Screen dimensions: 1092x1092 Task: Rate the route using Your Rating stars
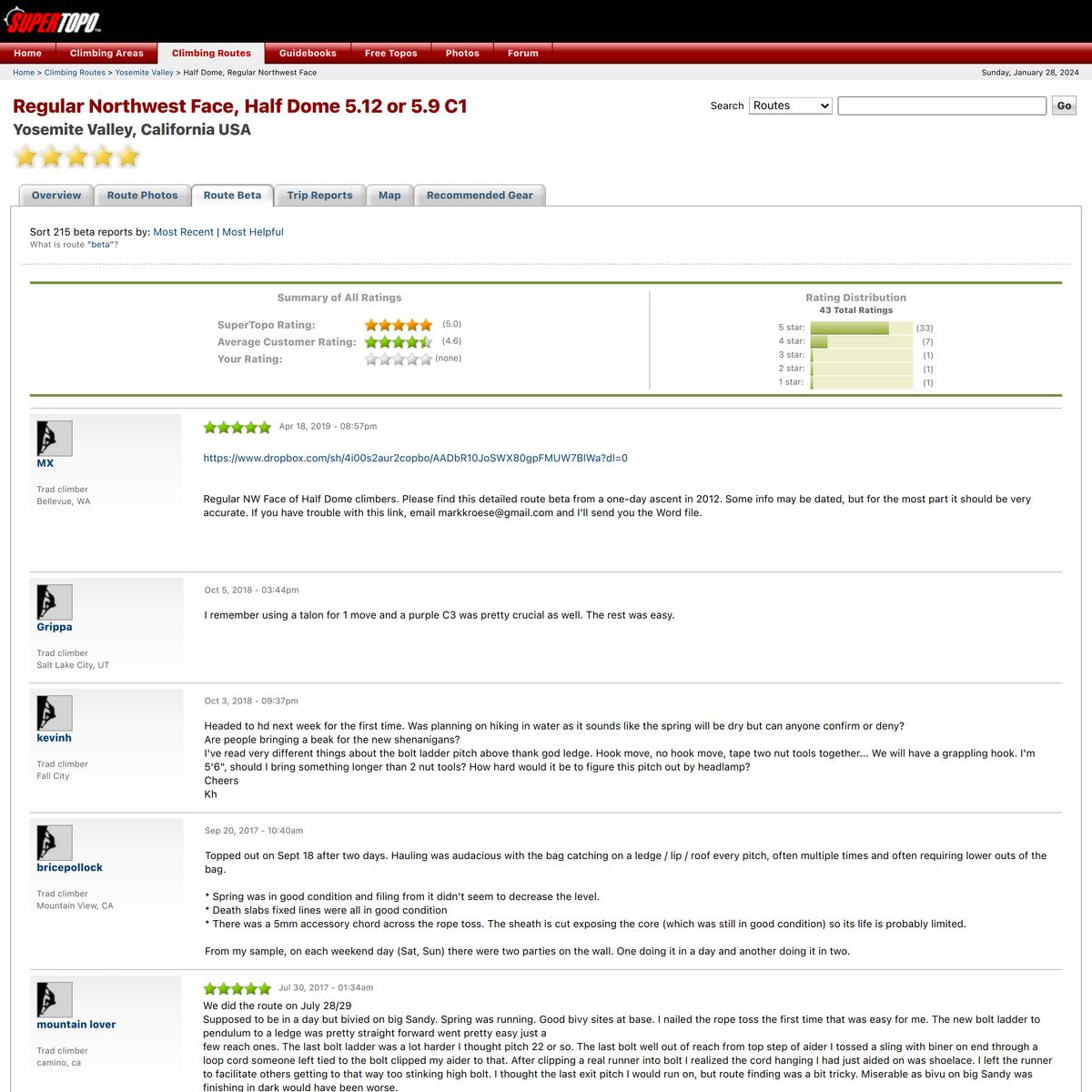pos(398,359)
